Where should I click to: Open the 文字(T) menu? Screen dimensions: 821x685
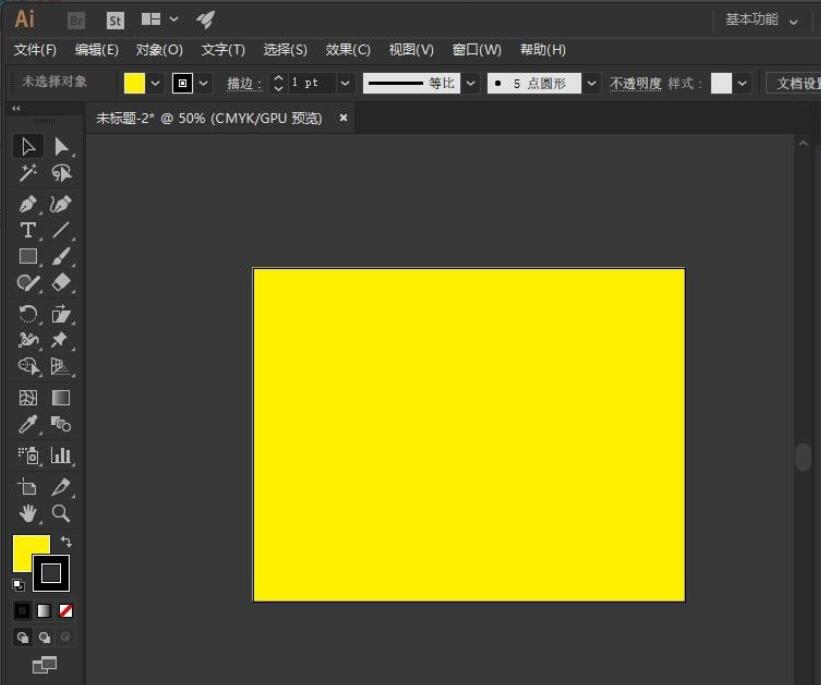point(223,50)
